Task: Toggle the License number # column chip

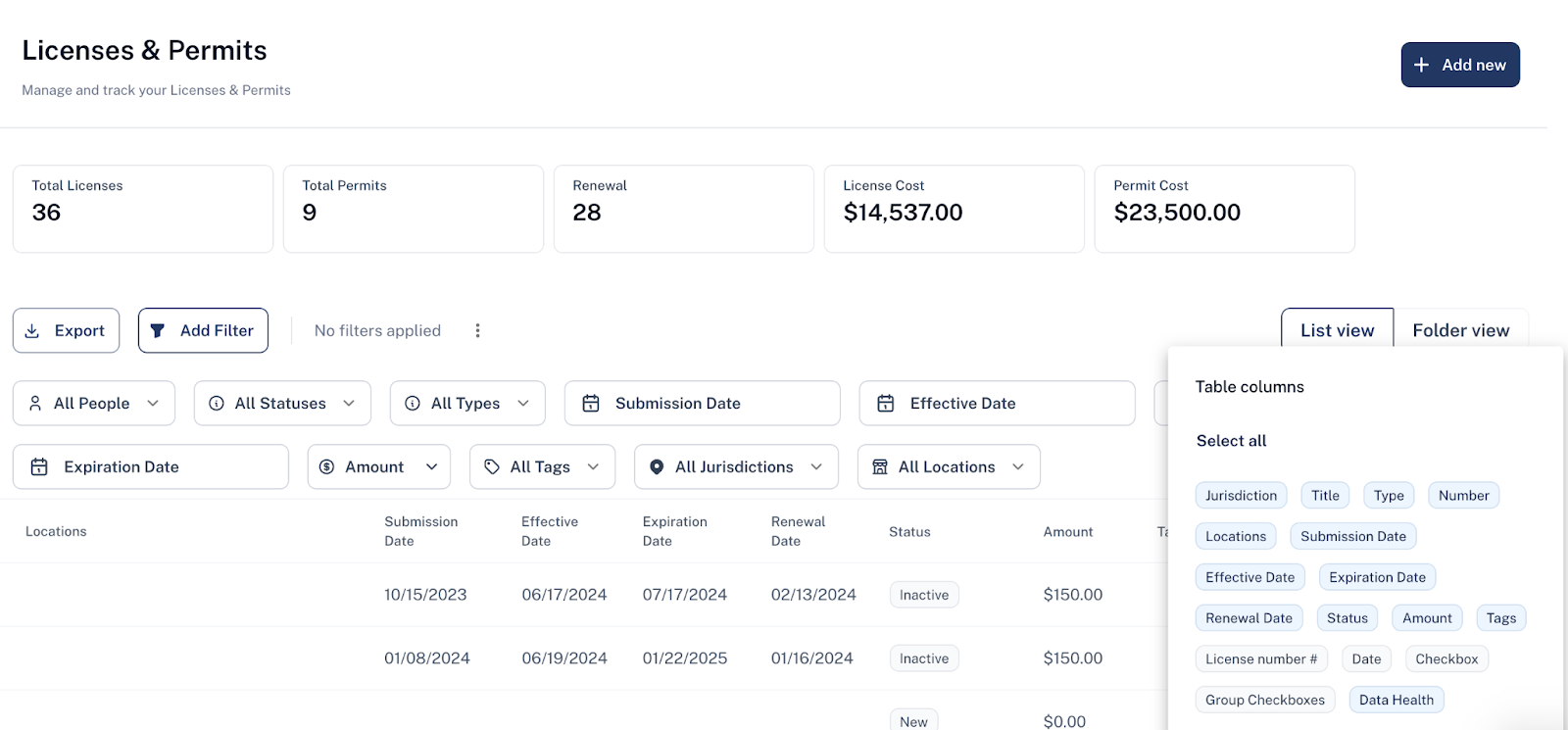Action: pyautogui.click(x=1261, y=659)
